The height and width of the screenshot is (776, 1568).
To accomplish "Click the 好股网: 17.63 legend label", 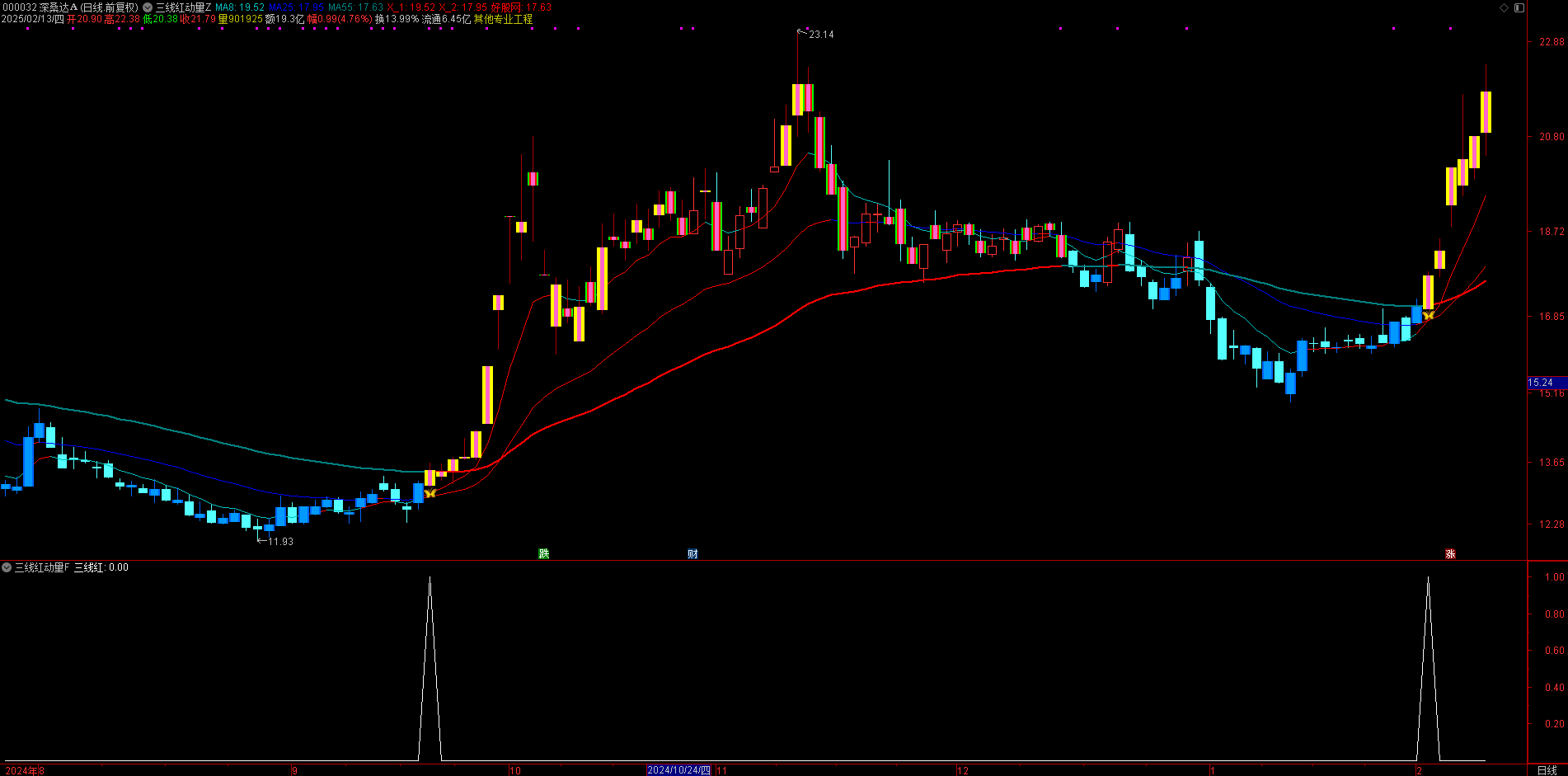I will coord(521,7).
